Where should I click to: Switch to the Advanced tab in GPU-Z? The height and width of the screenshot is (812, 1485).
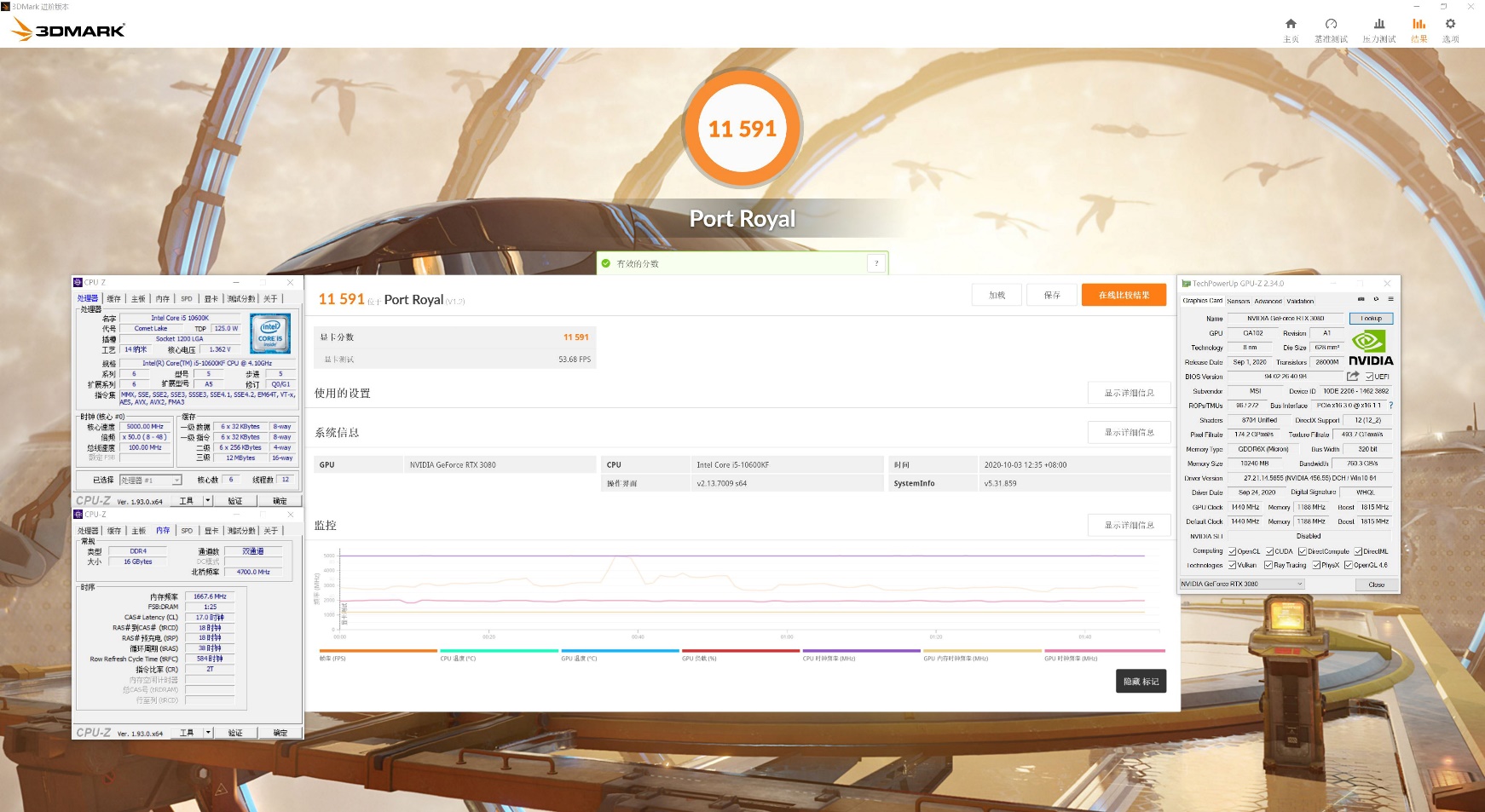pos(1268,301)
